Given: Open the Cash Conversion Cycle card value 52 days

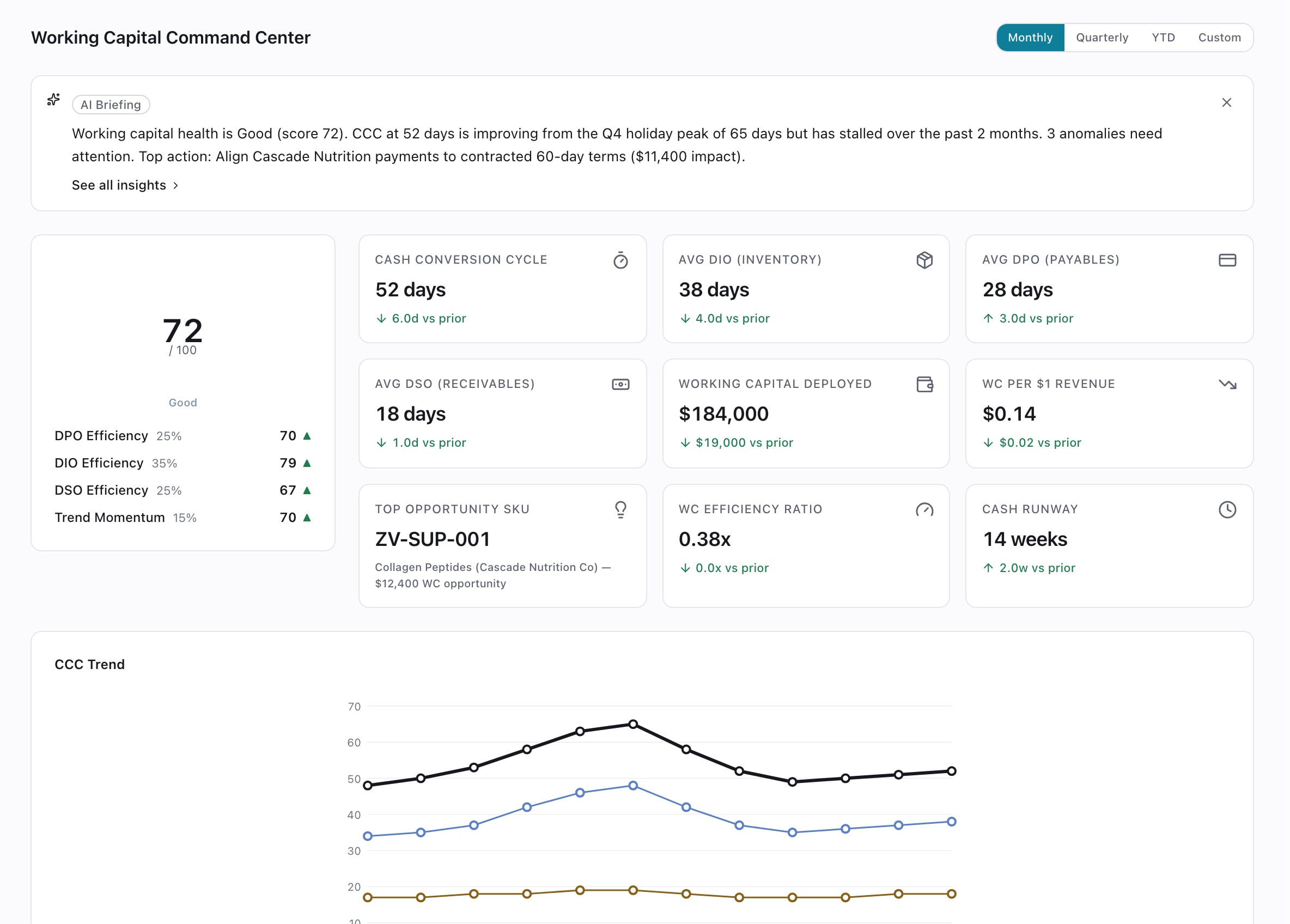Looking at the screenshot, I should click(410, 290).
